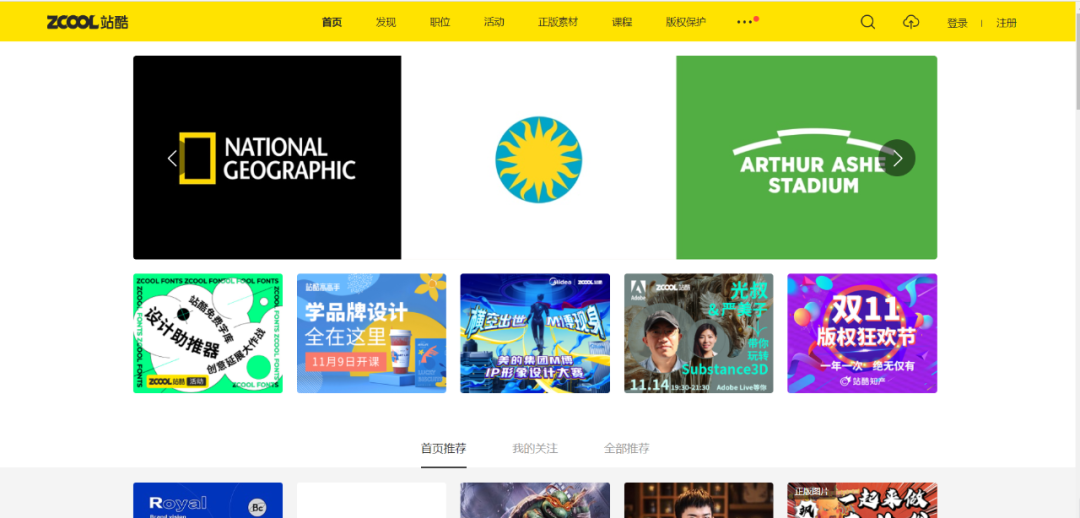Switch to the 全部推荐 tab
This screenshot has width=1080, height=518.
[x=627, y=448]
